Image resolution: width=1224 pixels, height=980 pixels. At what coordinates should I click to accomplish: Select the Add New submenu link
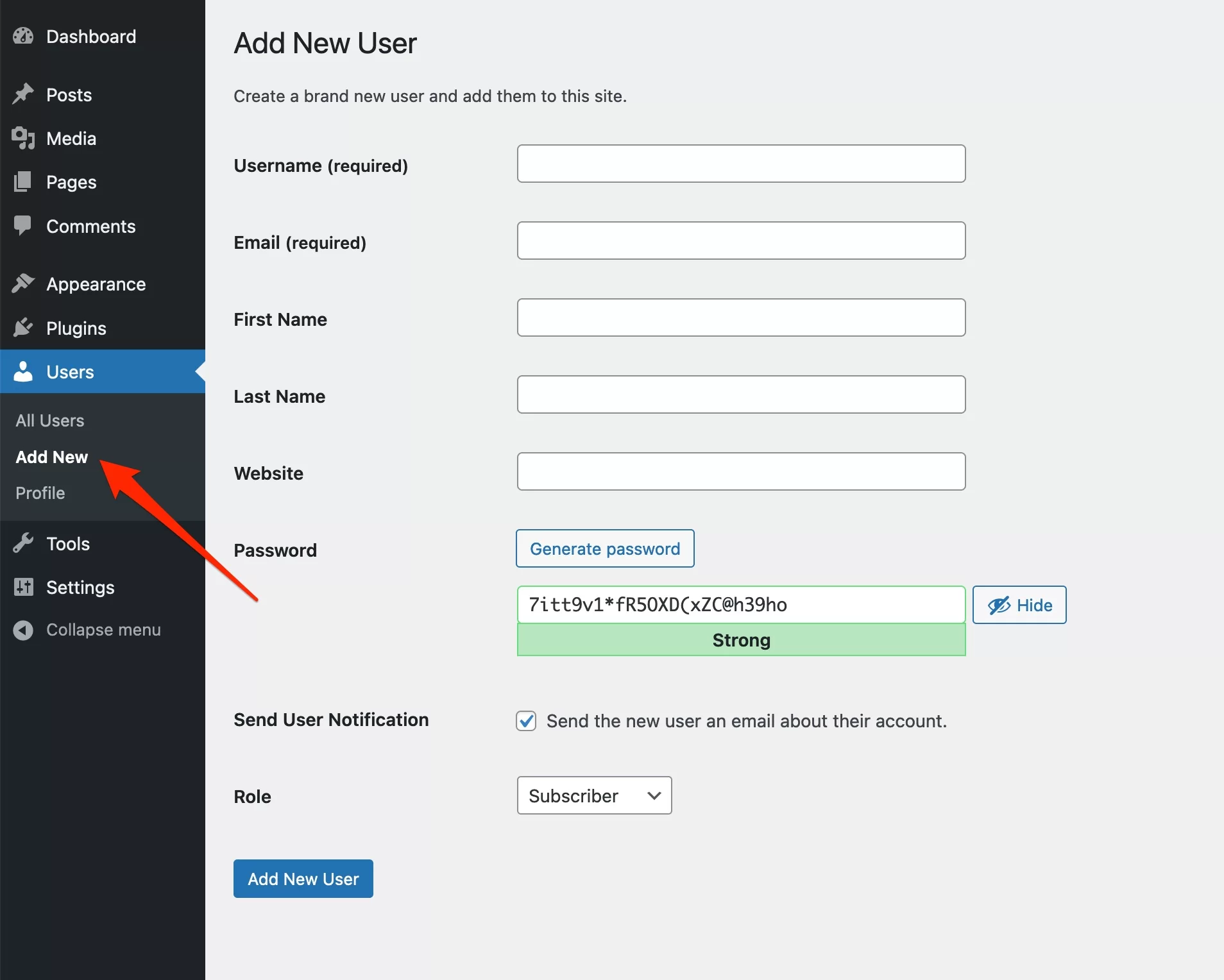pos(51,457)
